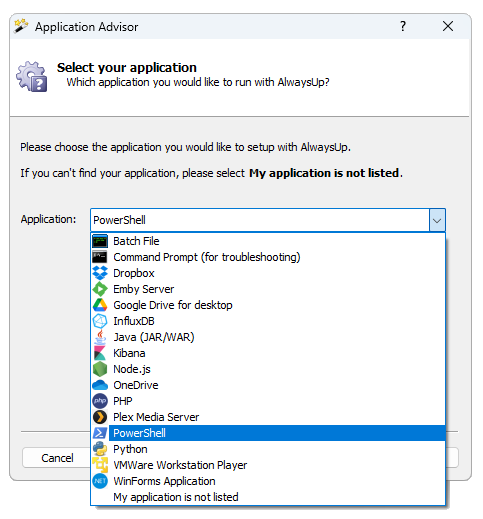Click the gear with question mark icon
This screenshot has height=519, width=483.
32,76
